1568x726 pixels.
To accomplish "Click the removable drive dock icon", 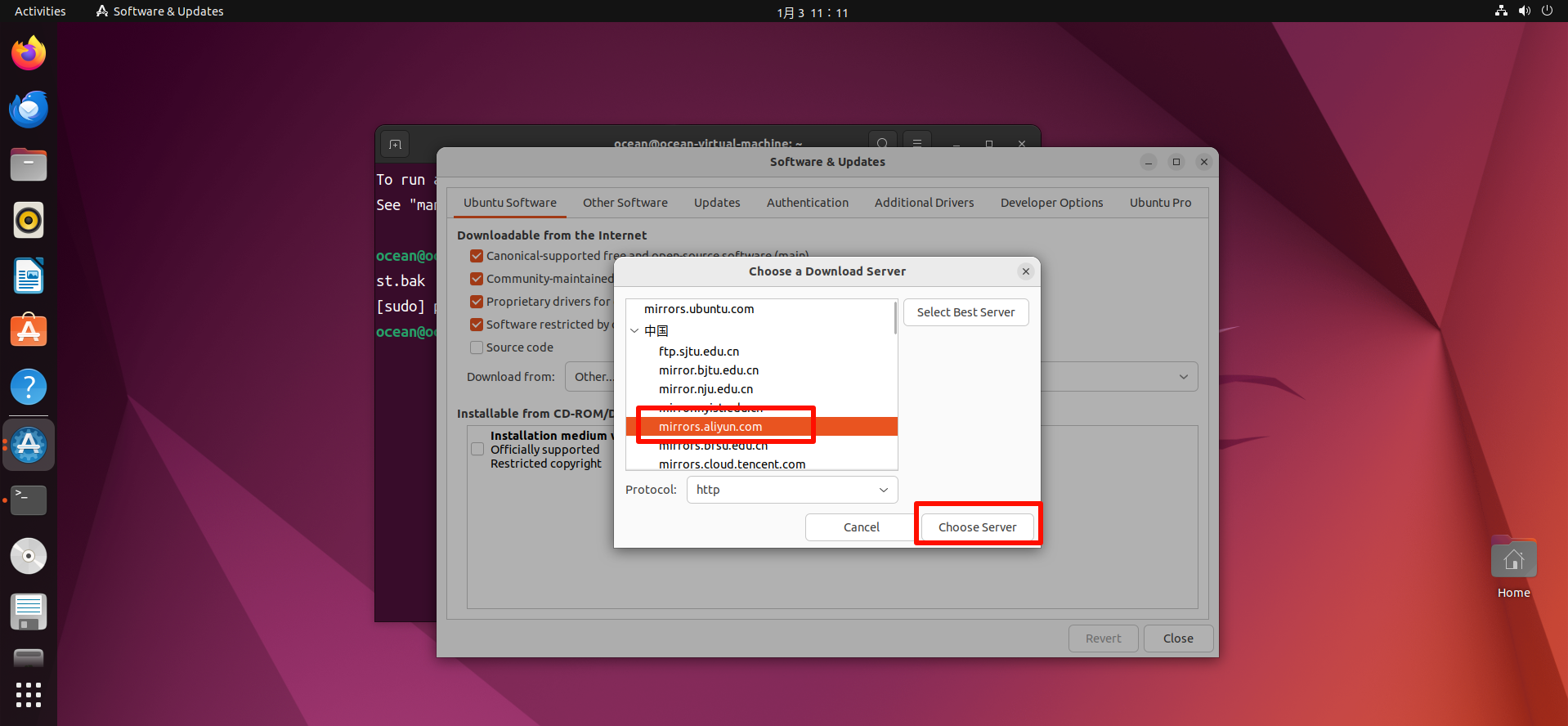I will click(x=29, y=657).
